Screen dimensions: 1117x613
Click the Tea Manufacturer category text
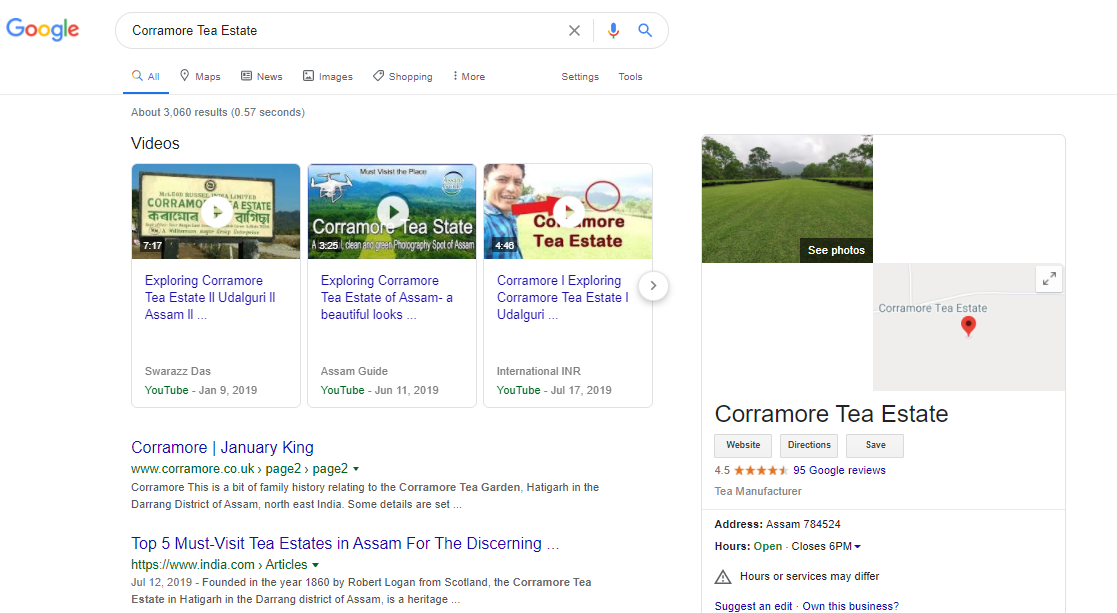point(758,491)
